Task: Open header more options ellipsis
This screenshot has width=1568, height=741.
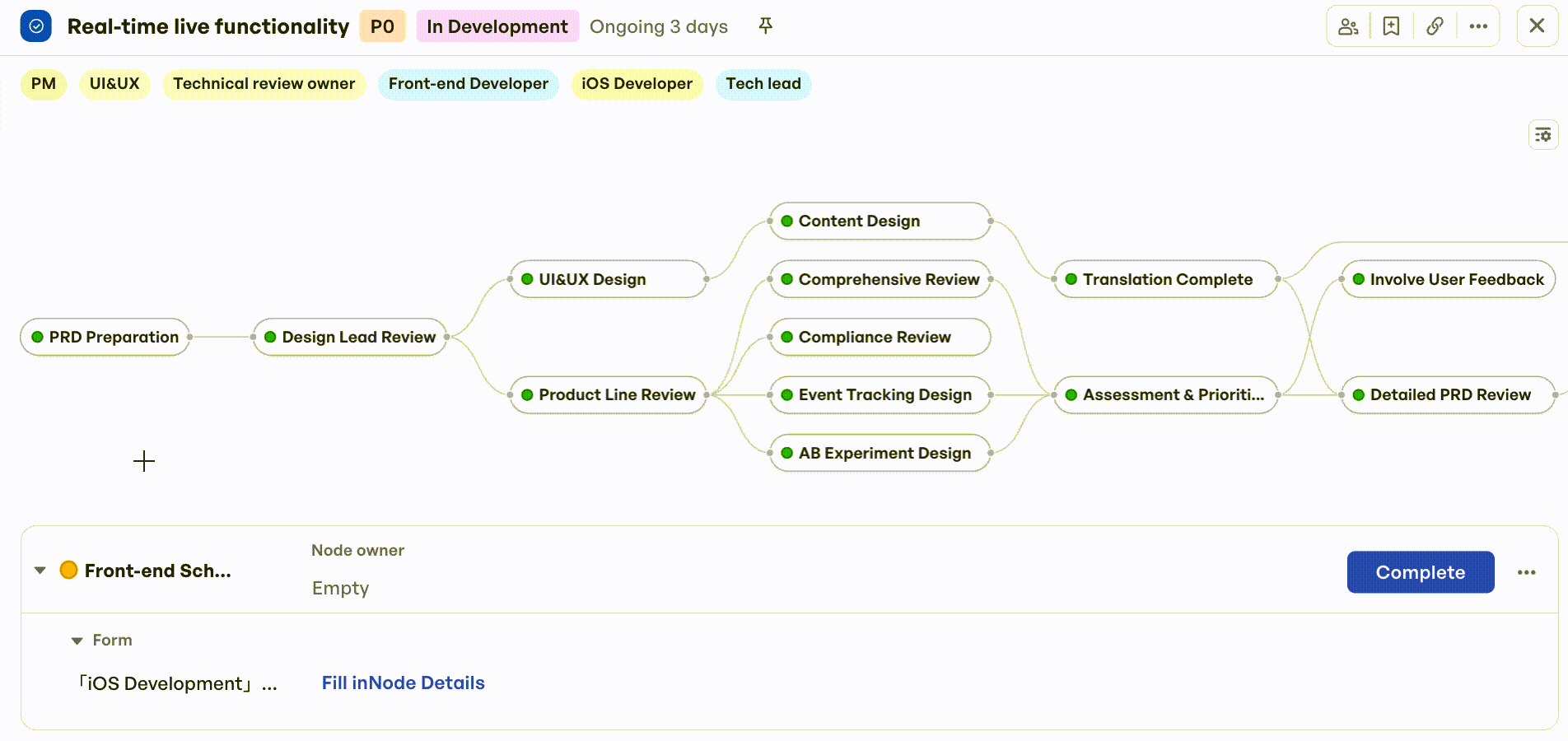Action: (x=1478, y=26)
